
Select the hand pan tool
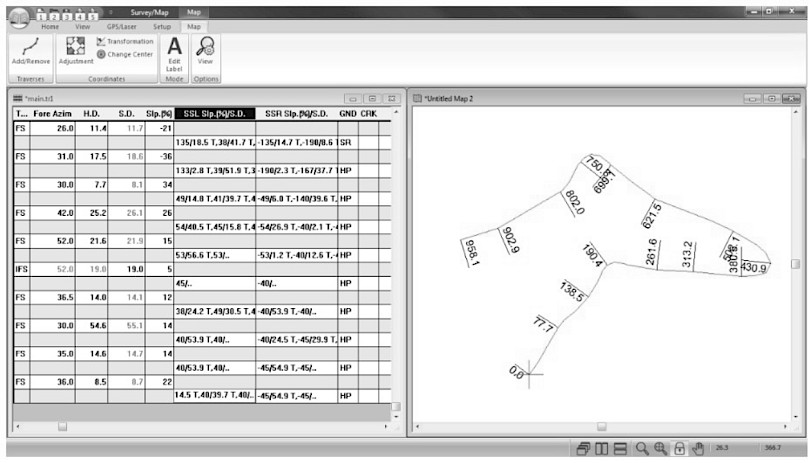click(699, 450)
